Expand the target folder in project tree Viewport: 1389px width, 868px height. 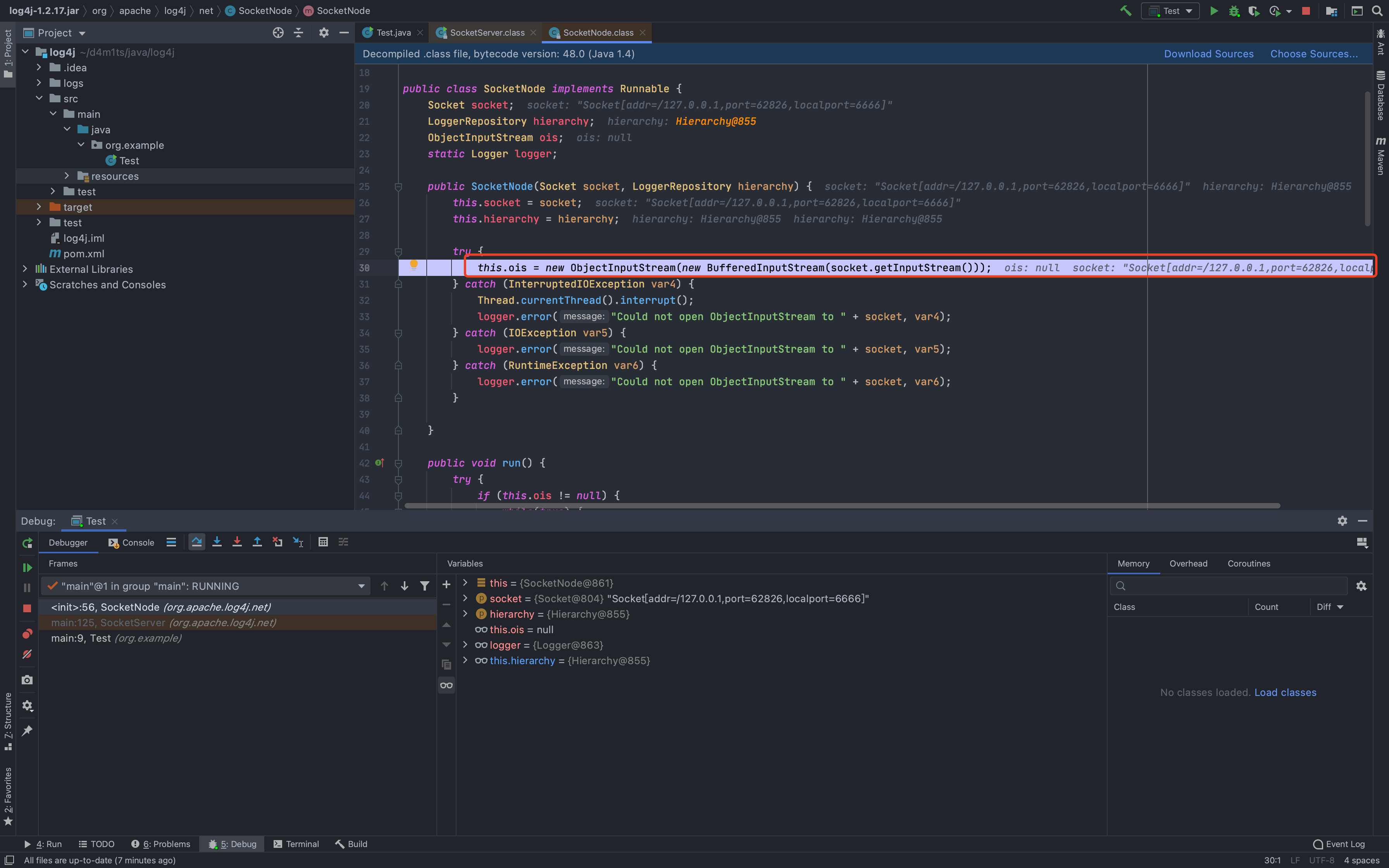pyautogui.click(x=39, y=207)
